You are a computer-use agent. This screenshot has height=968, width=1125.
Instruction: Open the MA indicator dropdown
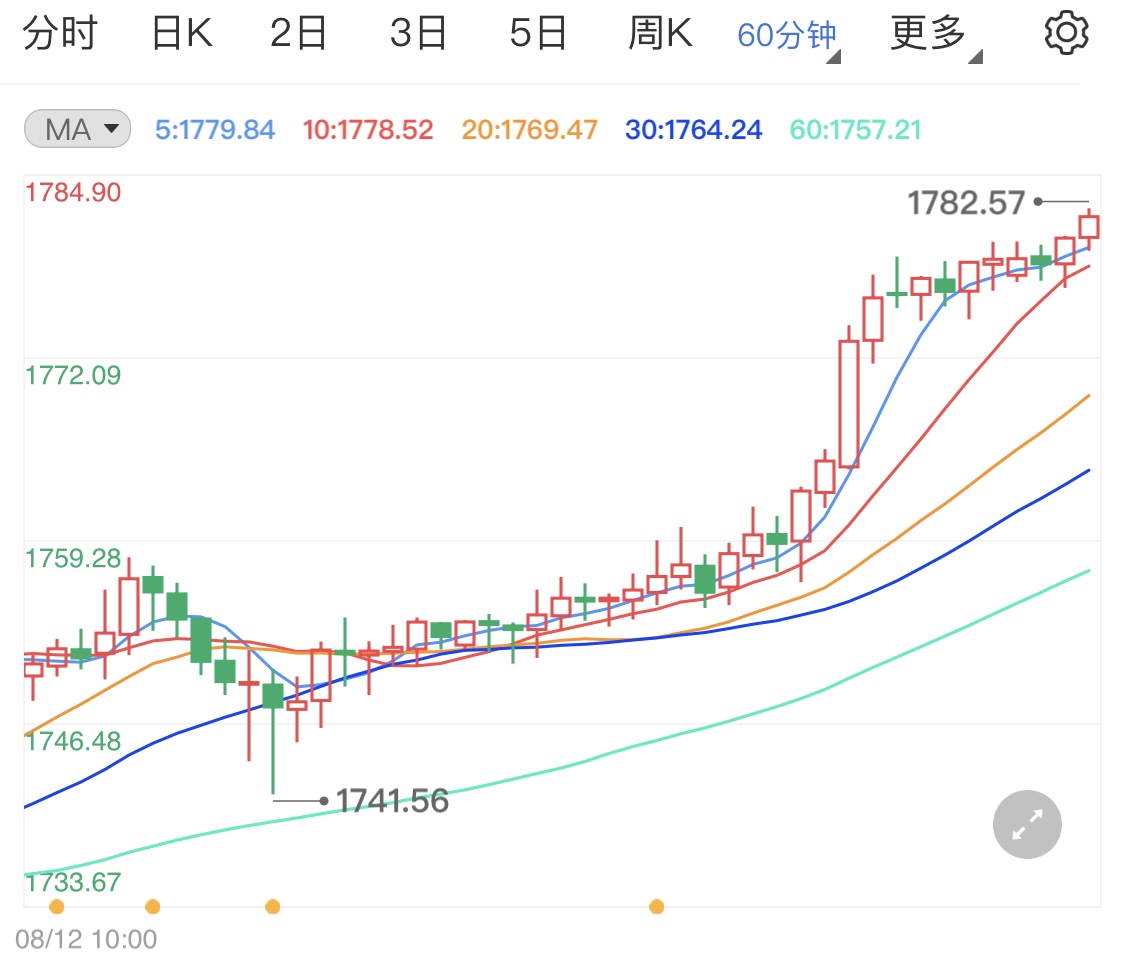coord(77,129)
